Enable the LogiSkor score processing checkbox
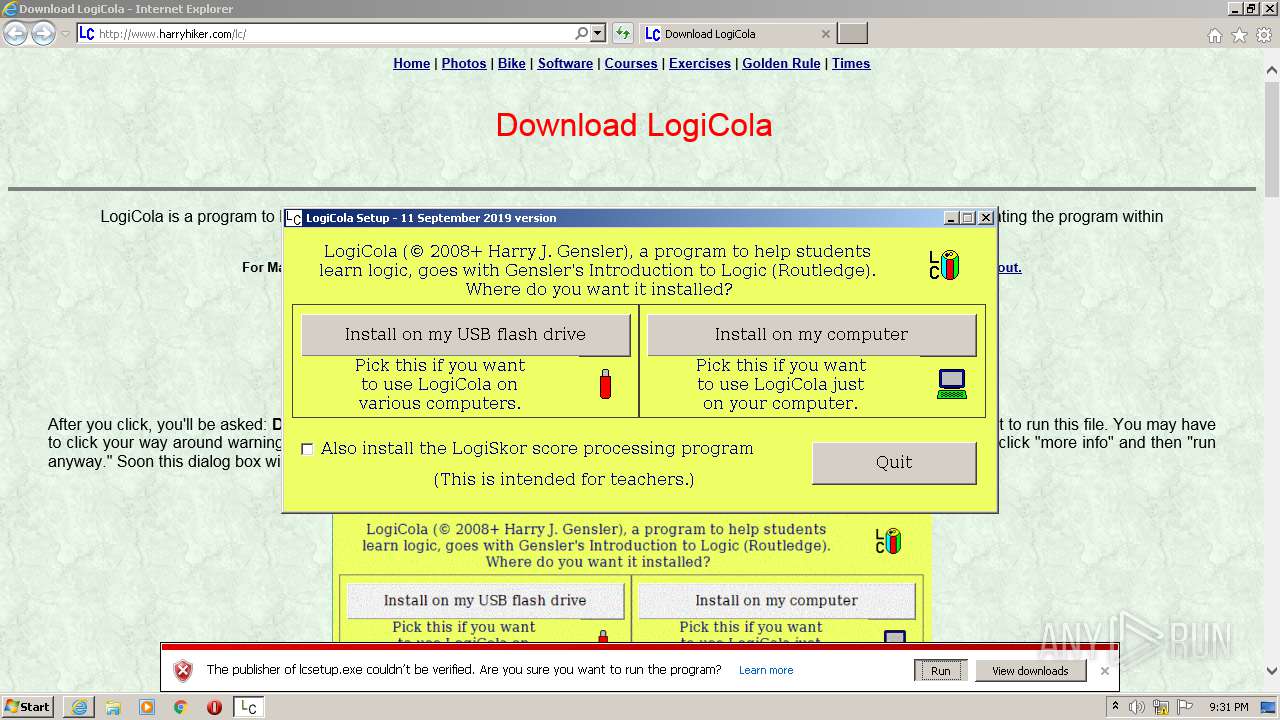1280x720 pixels. coord(307,449)
